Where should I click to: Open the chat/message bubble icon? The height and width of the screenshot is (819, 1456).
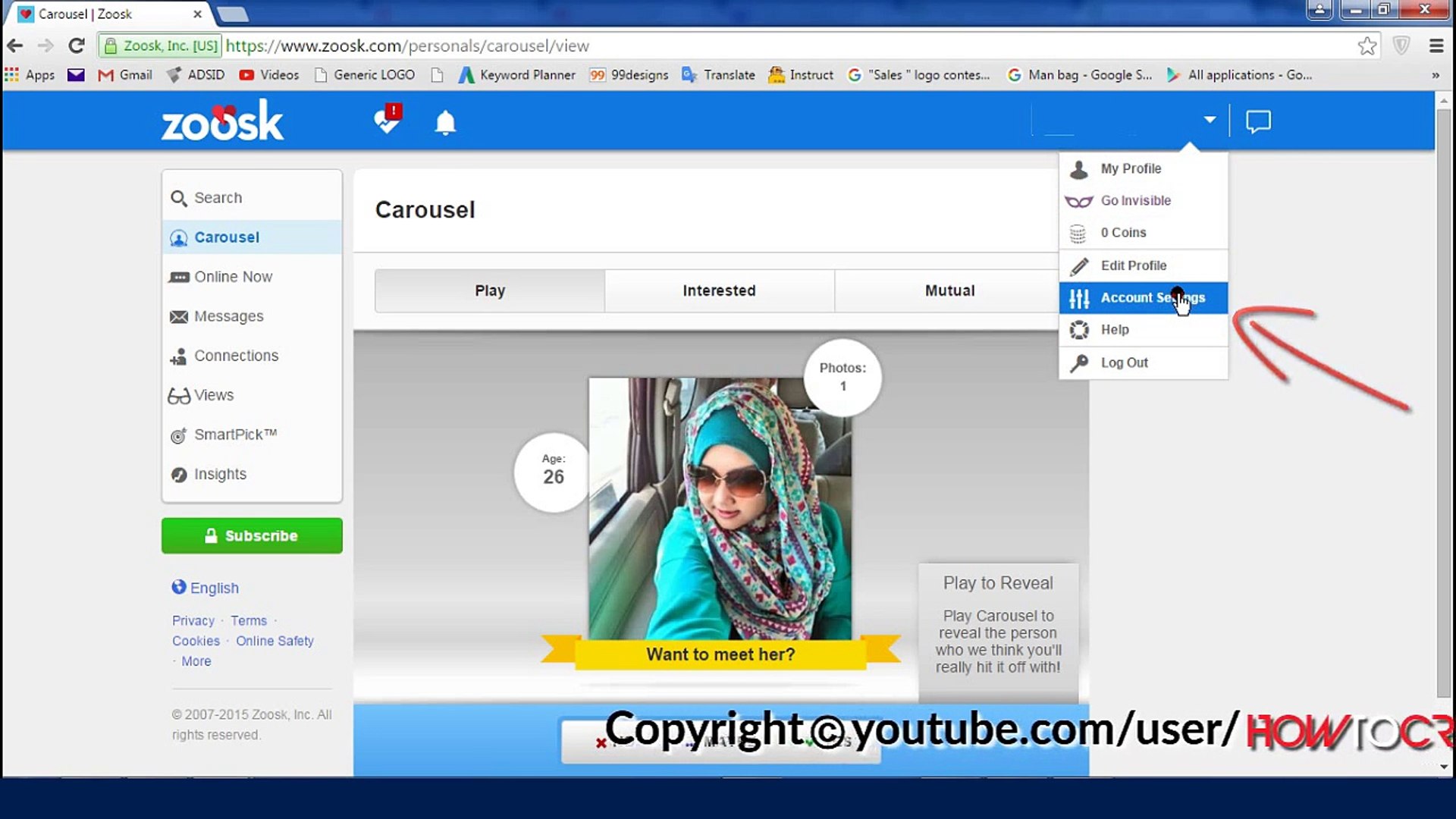click(1259, 121)
